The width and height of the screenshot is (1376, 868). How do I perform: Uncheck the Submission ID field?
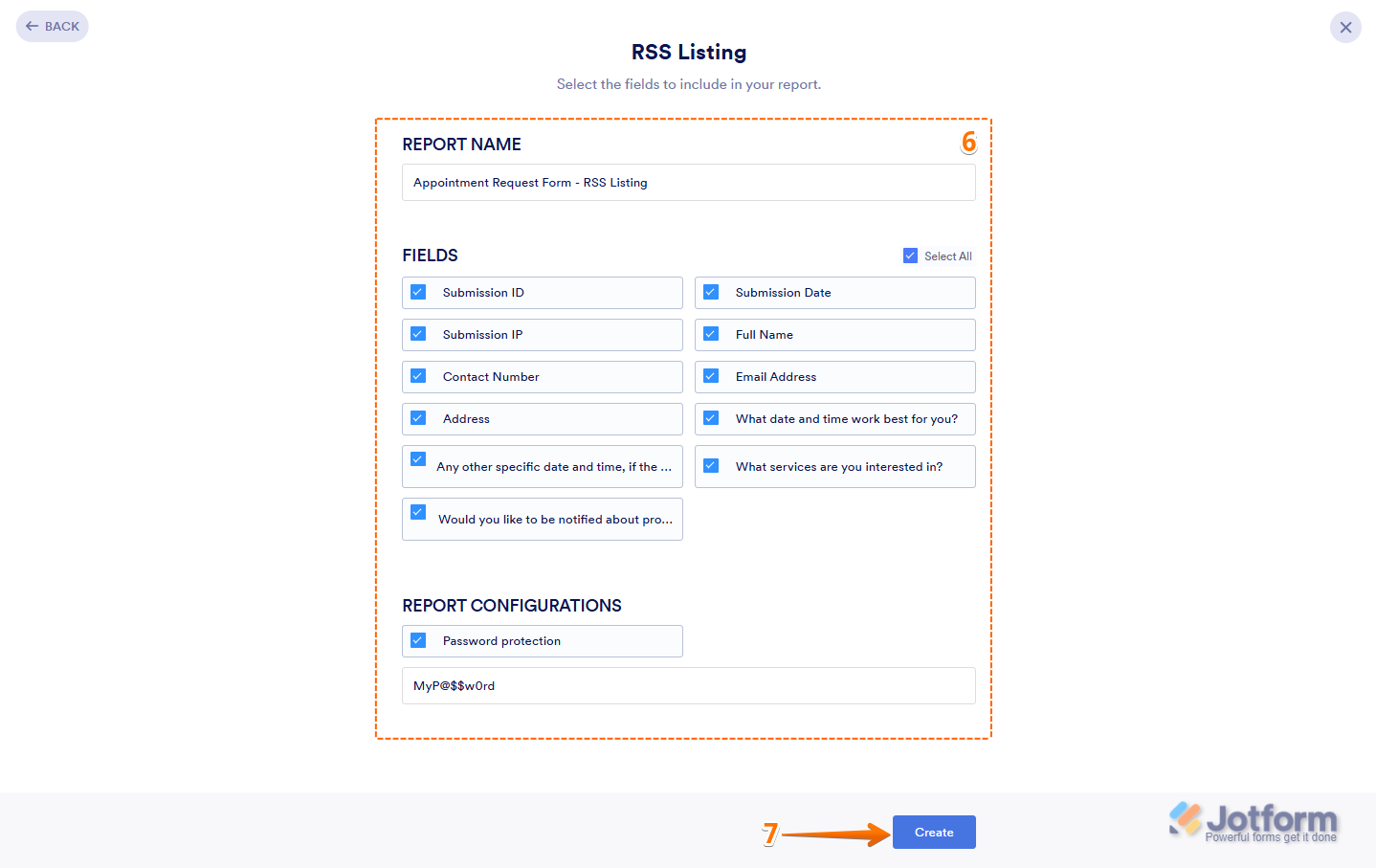coord(418,292)
